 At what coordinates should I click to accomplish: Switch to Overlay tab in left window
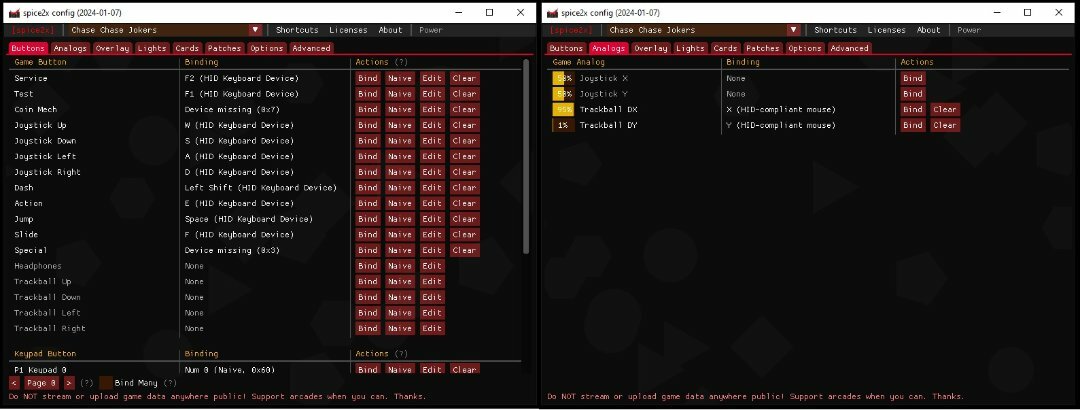[112, 48]
